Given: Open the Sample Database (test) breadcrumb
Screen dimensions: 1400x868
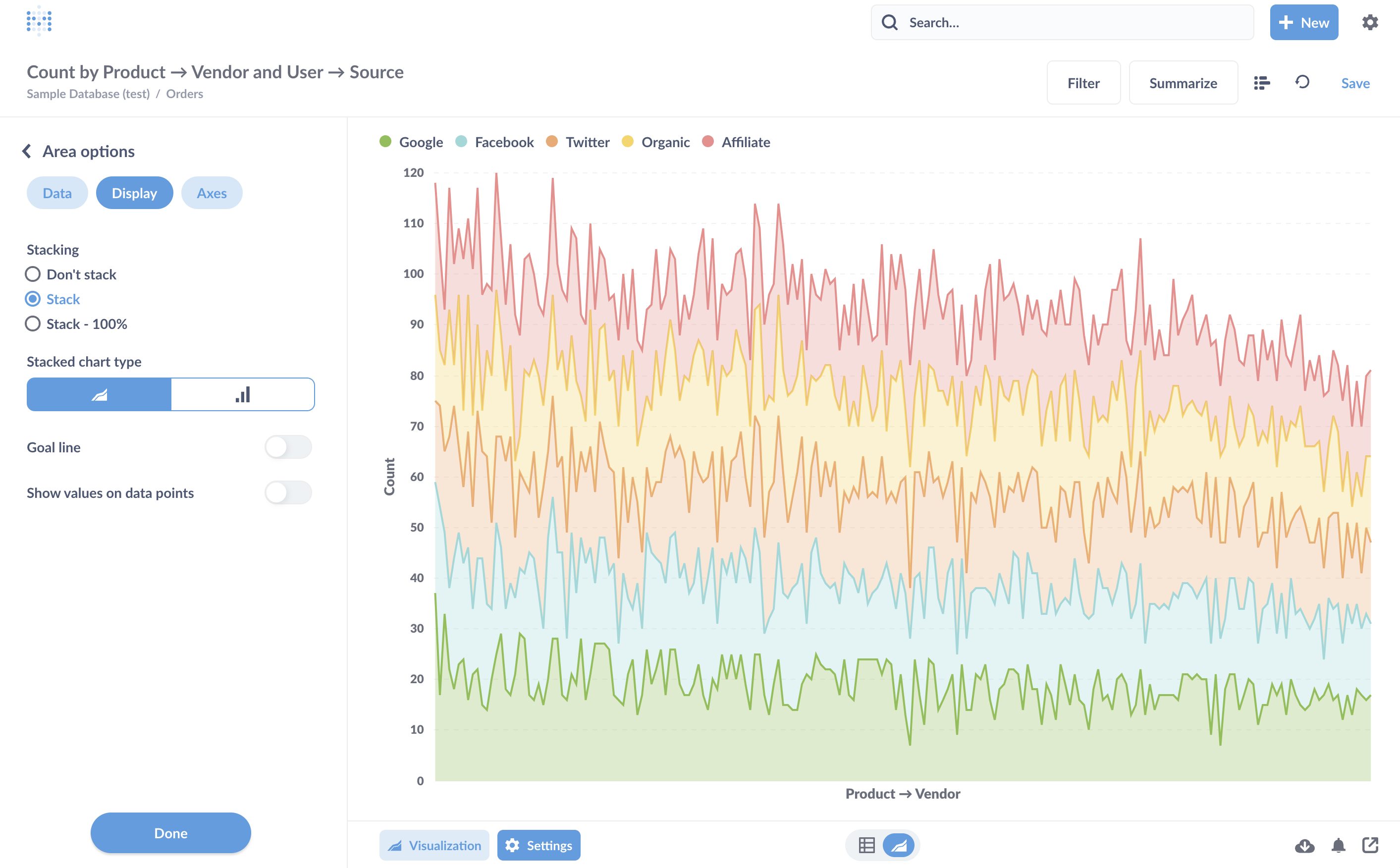Looking at the screenshot, I should [x=88, y=94].
